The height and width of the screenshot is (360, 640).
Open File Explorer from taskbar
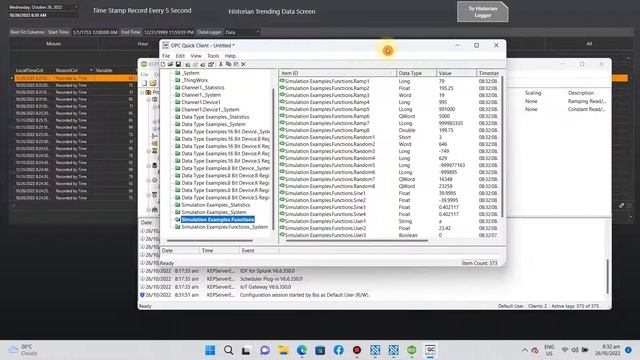pos(283,350)
